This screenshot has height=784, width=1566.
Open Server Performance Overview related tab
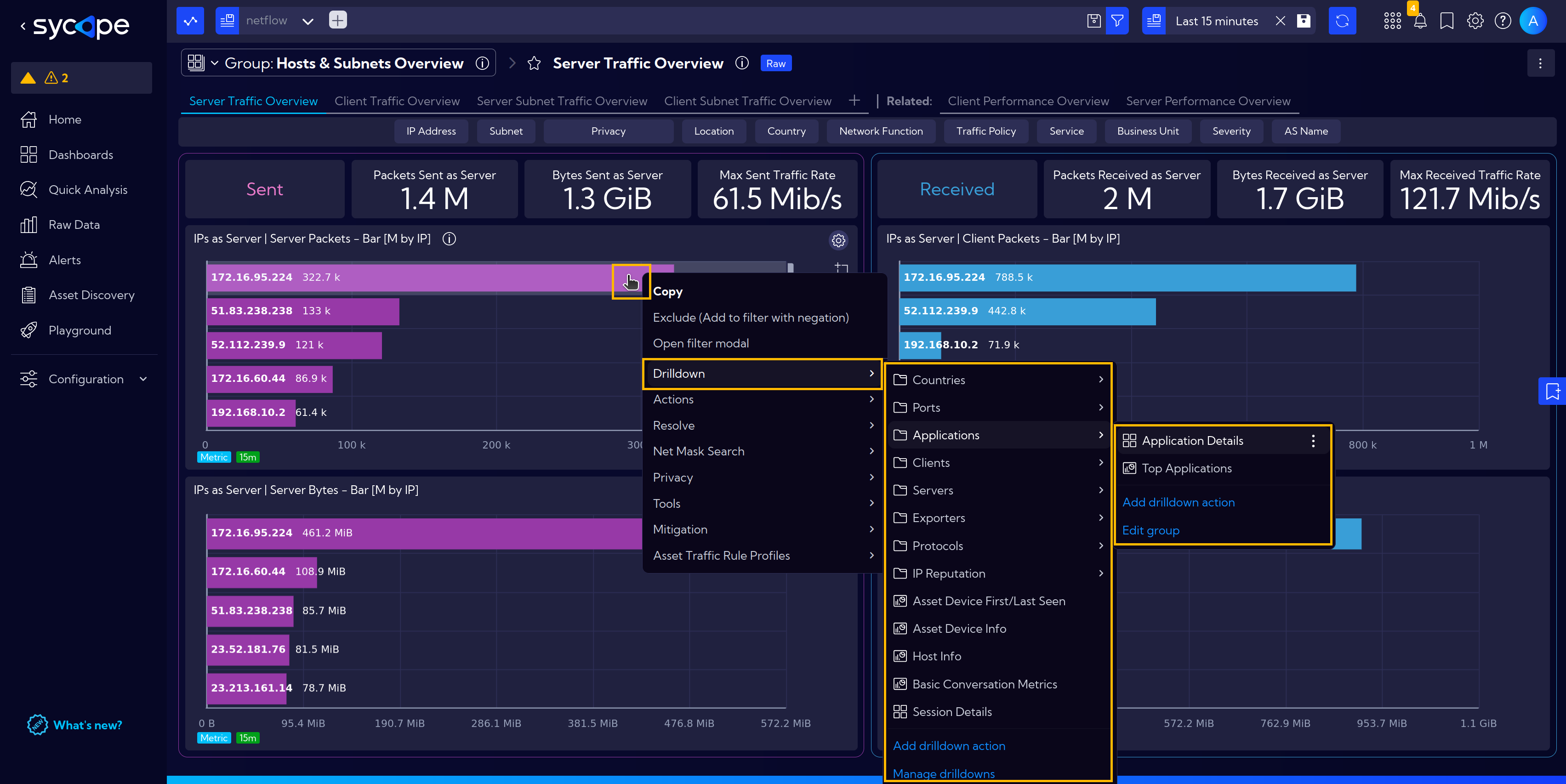coord(1207,101)
